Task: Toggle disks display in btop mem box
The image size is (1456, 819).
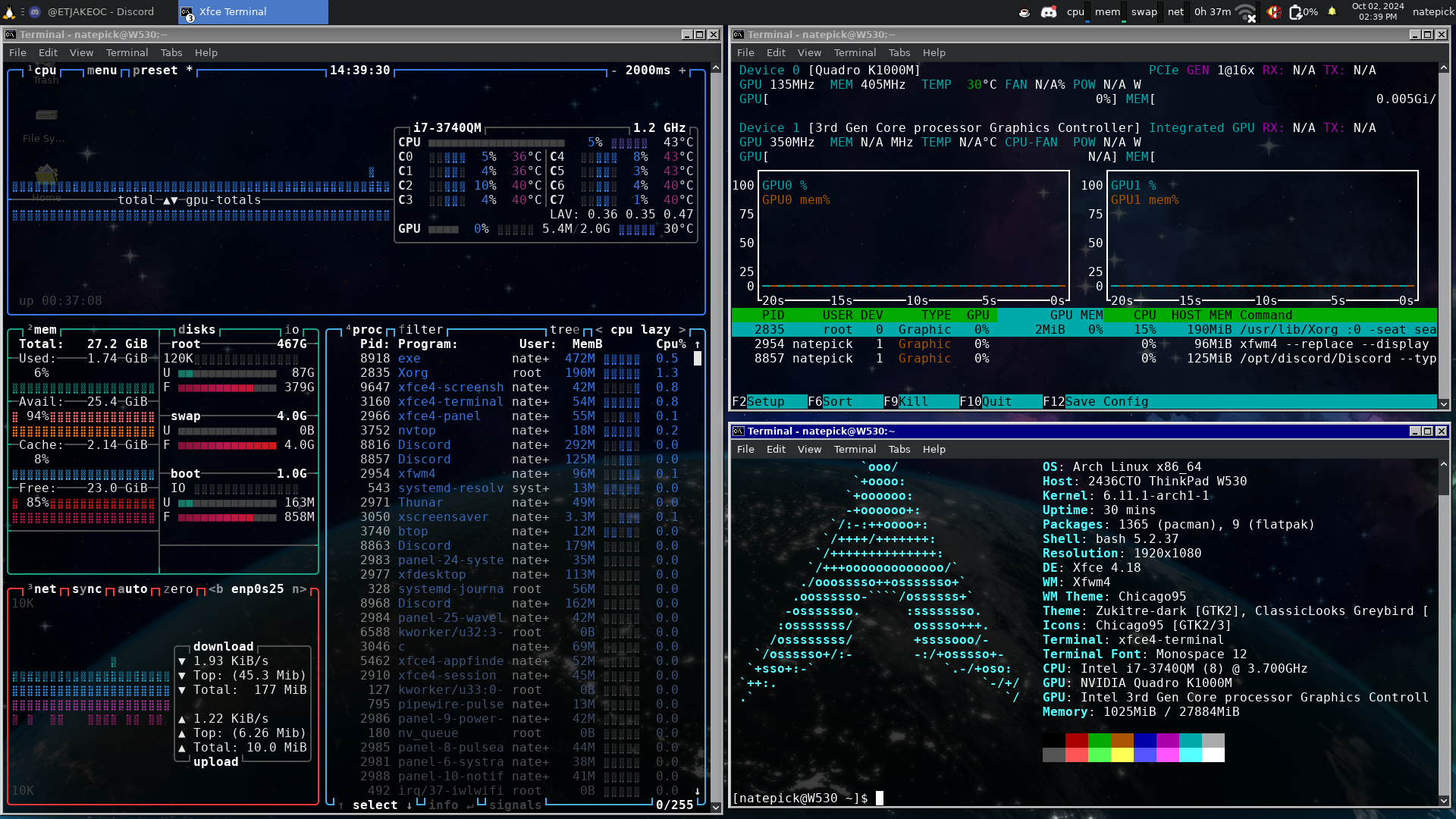Action: click(196, 330)
